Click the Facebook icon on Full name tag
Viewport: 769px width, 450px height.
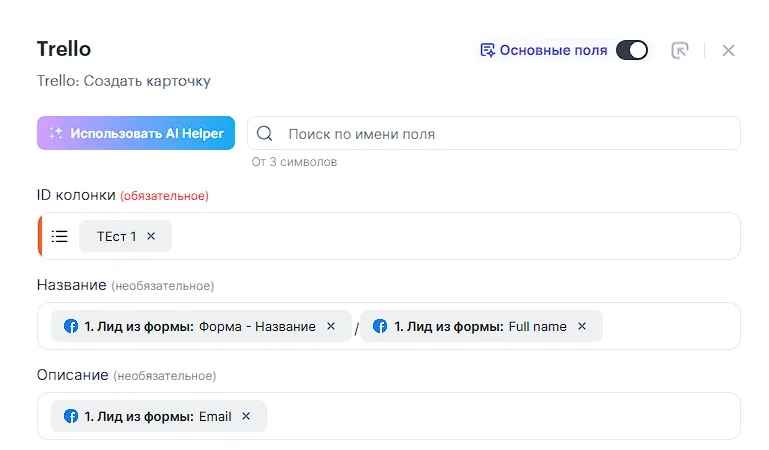380,326
